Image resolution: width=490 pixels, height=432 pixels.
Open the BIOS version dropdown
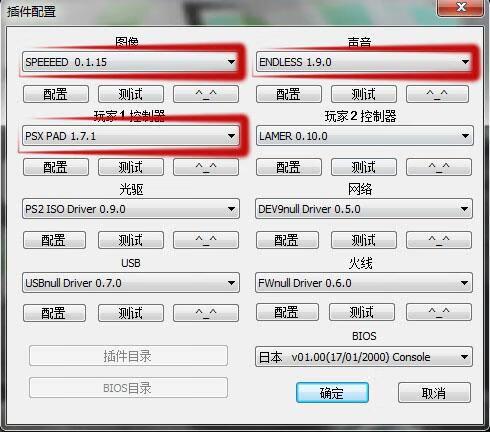[x=364, y=357]
